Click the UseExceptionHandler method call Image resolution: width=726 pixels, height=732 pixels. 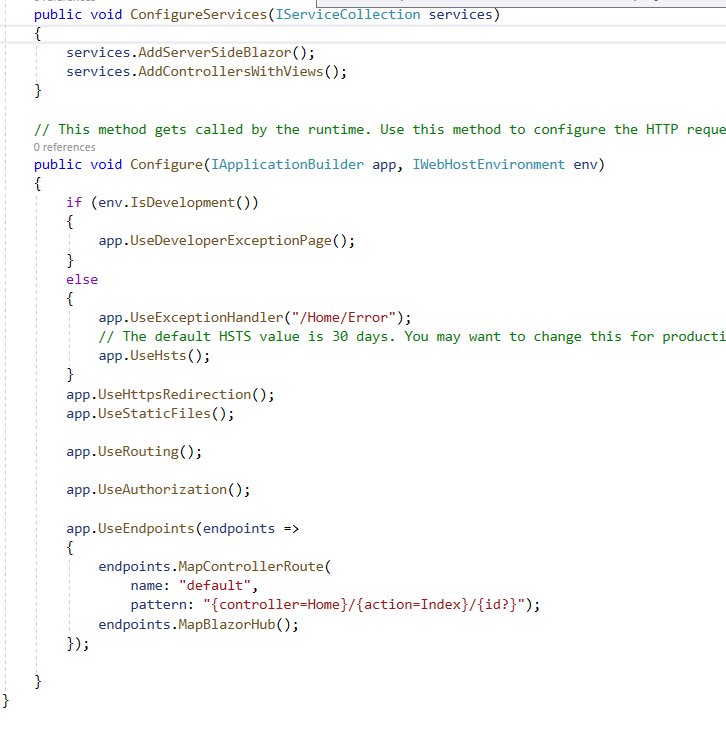coord(206,317)
